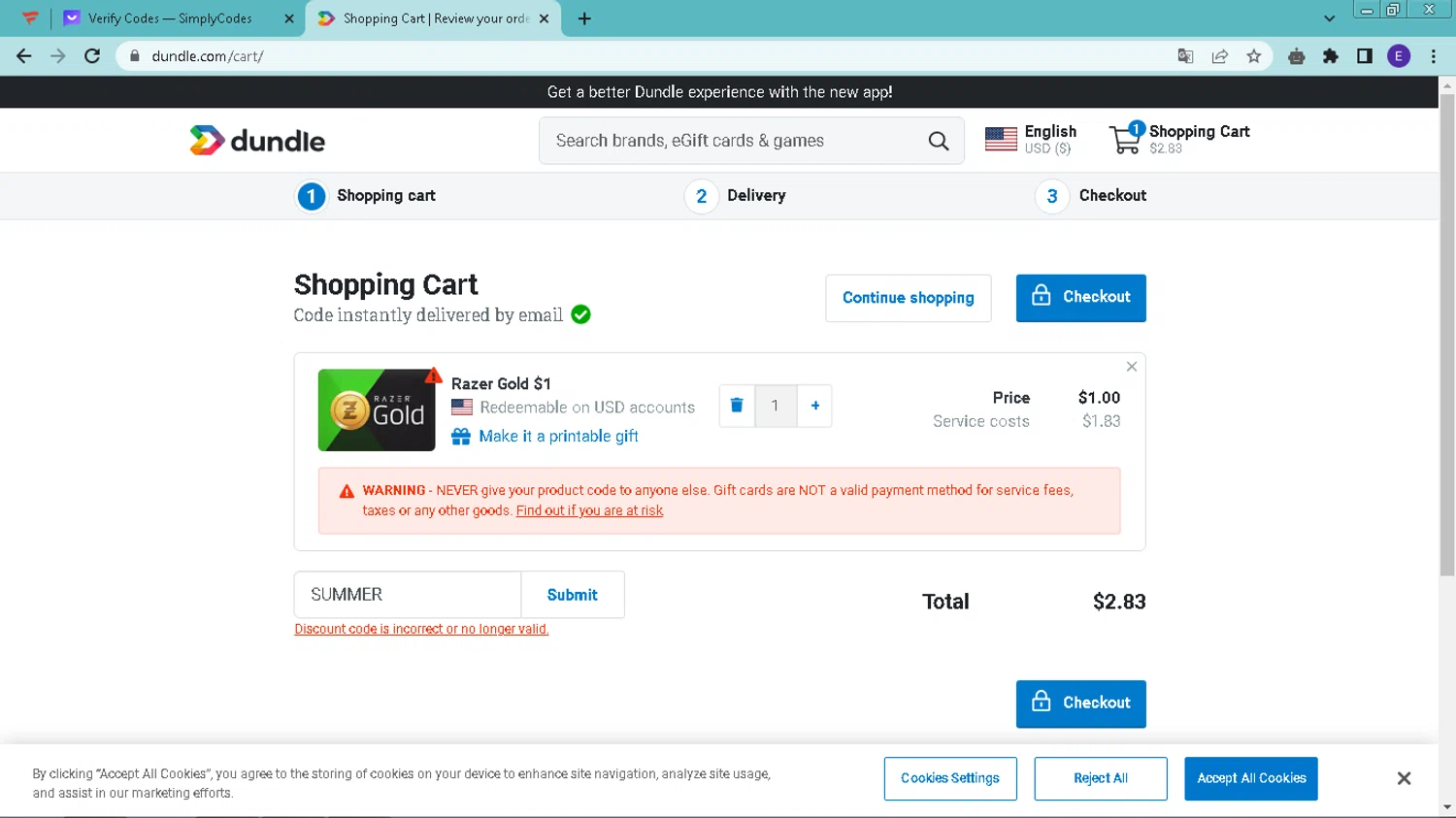Click the bottom Checkout button
Image resolution: width=1456 pixels, height=818 pixels.
point(1081,703)
